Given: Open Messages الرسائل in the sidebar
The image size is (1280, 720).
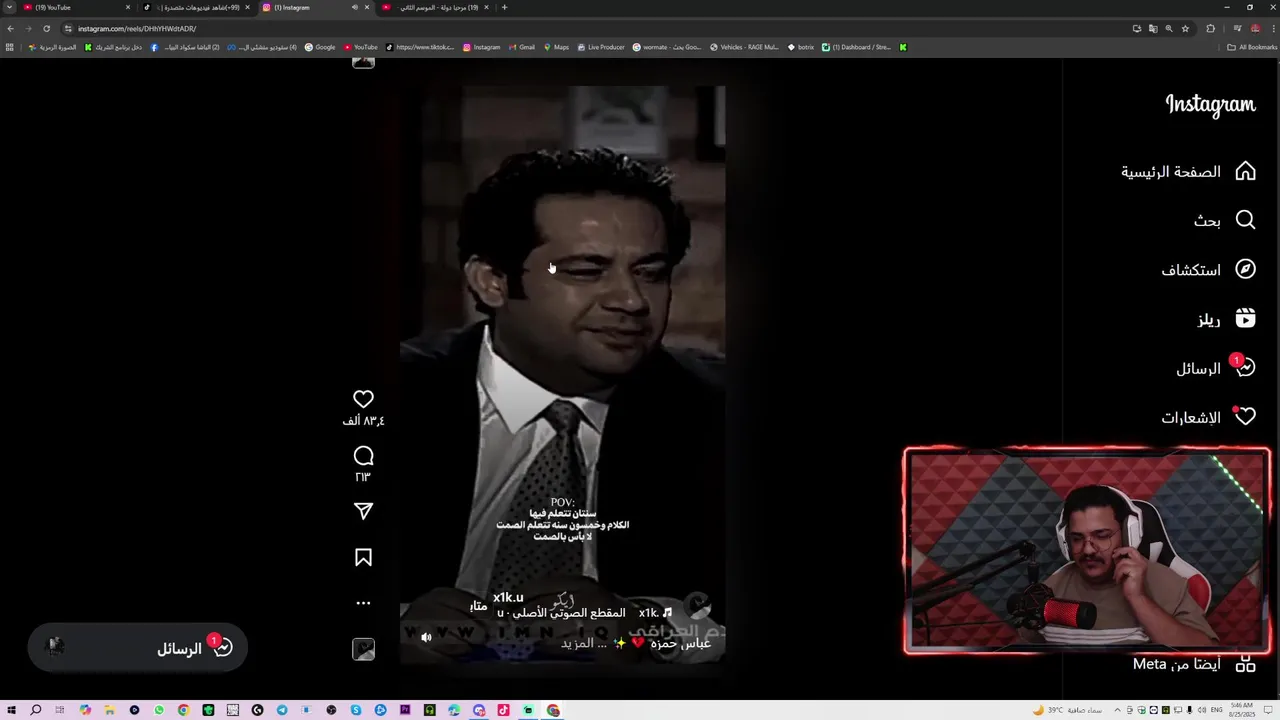Looking at the screenshot, I should click(1215, 368).
